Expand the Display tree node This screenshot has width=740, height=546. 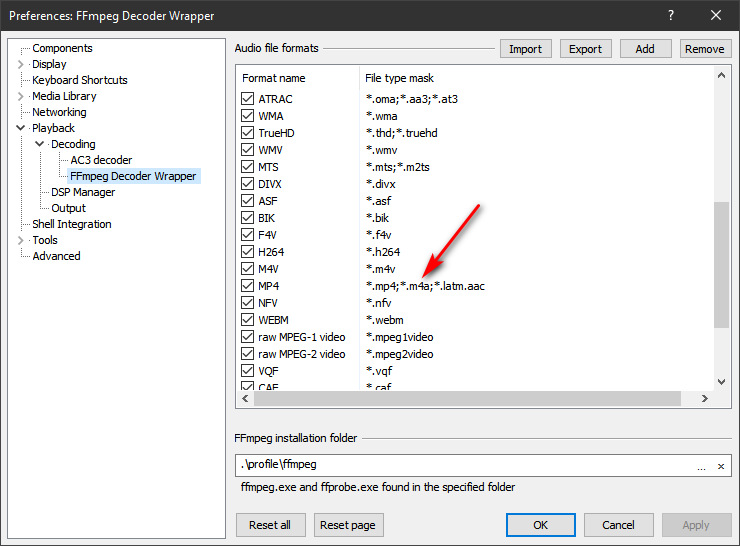tap(21, 64)
